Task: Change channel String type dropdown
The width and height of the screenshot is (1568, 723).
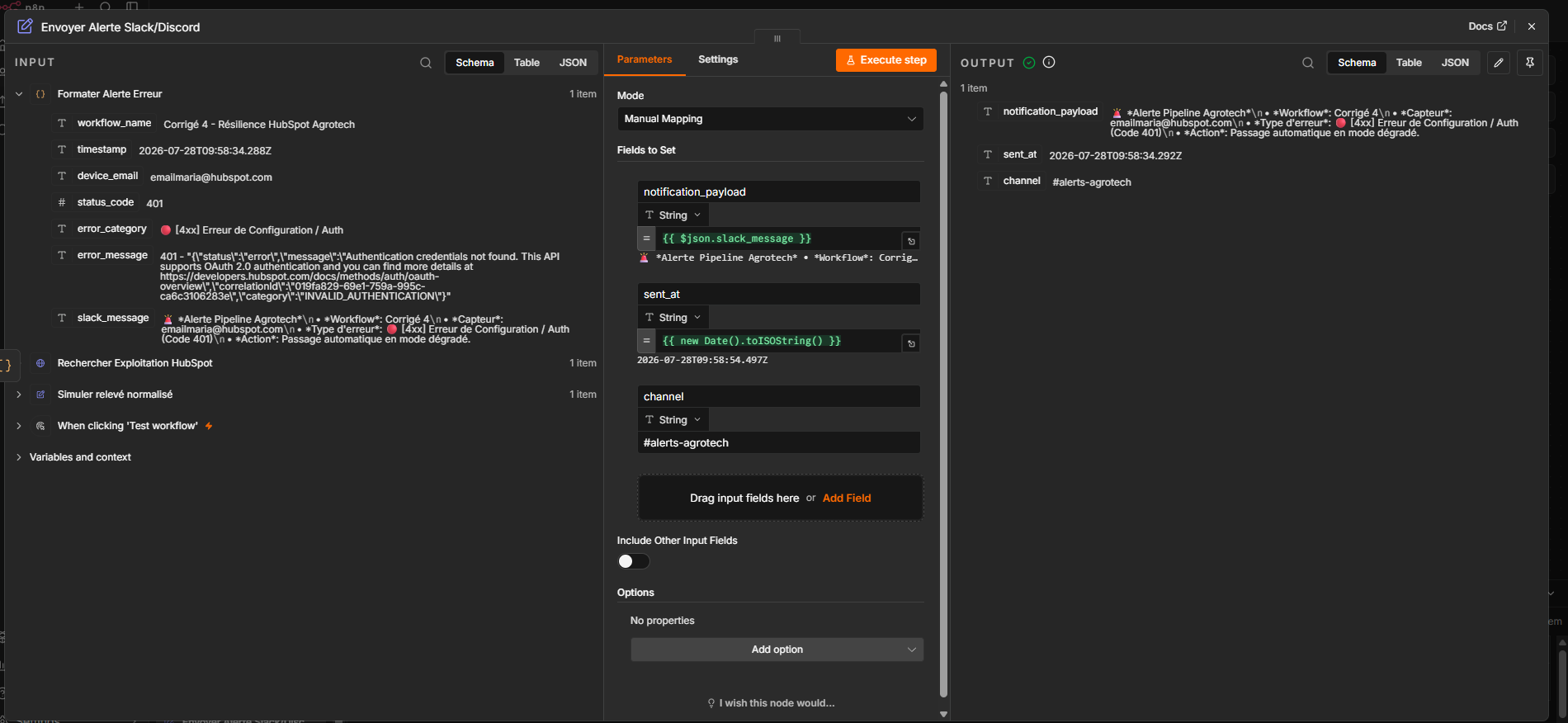Action: pos(673,420)
